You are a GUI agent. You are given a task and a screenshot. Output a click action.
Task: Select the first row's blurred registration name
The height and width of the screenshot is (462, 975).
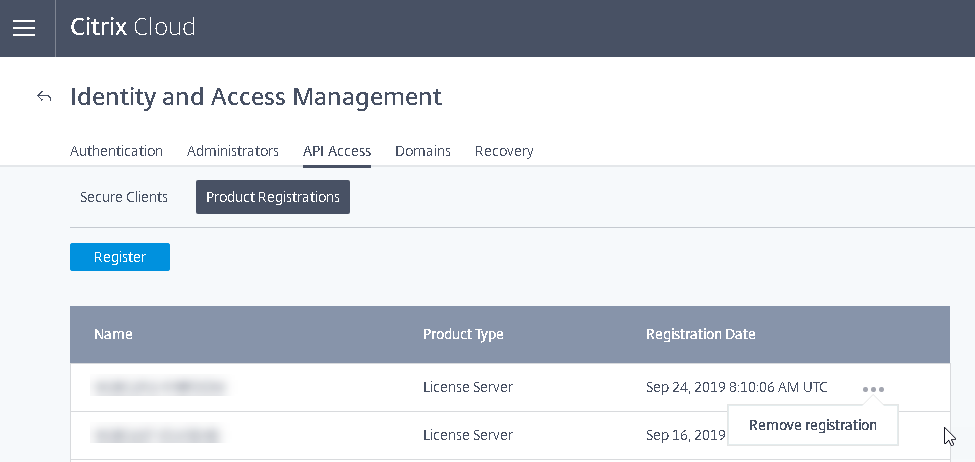(158, 387)
